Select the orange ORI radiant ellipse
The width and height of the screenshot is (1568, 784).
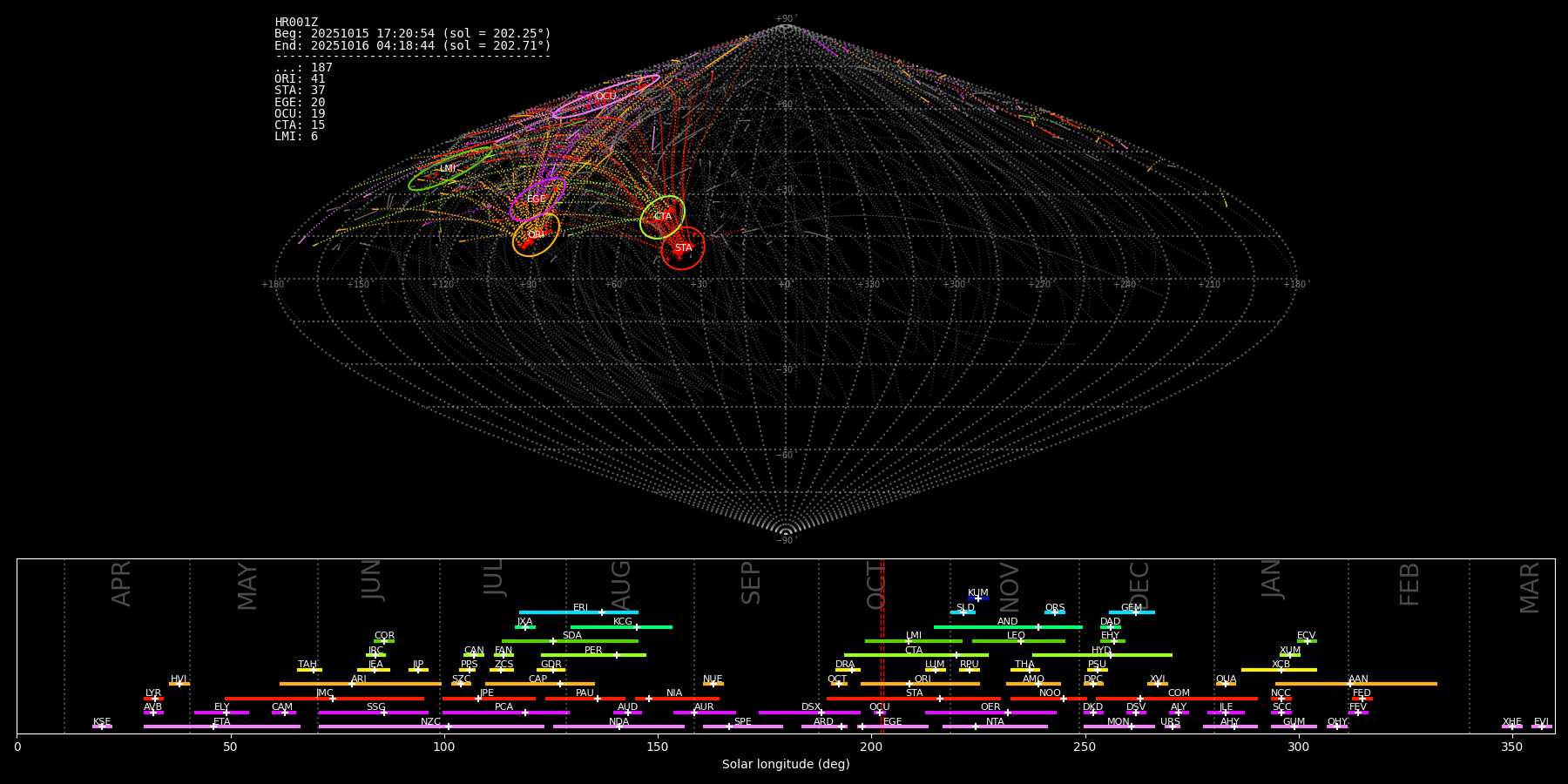536,235
